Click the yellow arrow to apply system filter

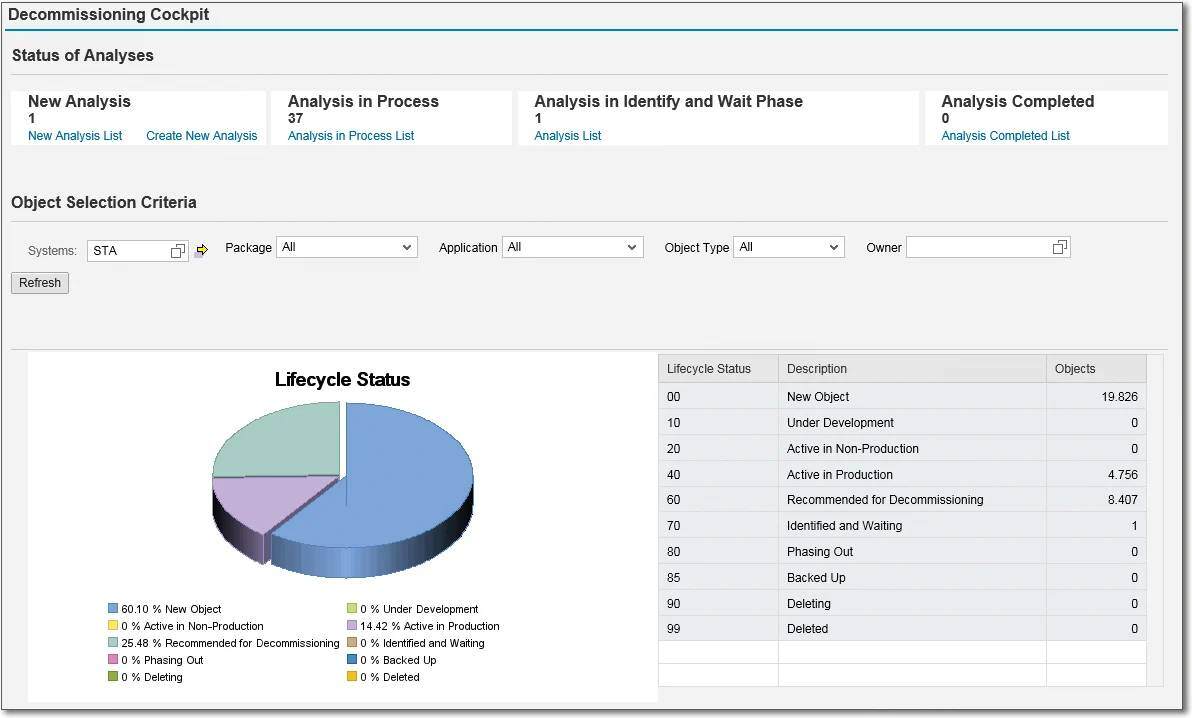201,250
